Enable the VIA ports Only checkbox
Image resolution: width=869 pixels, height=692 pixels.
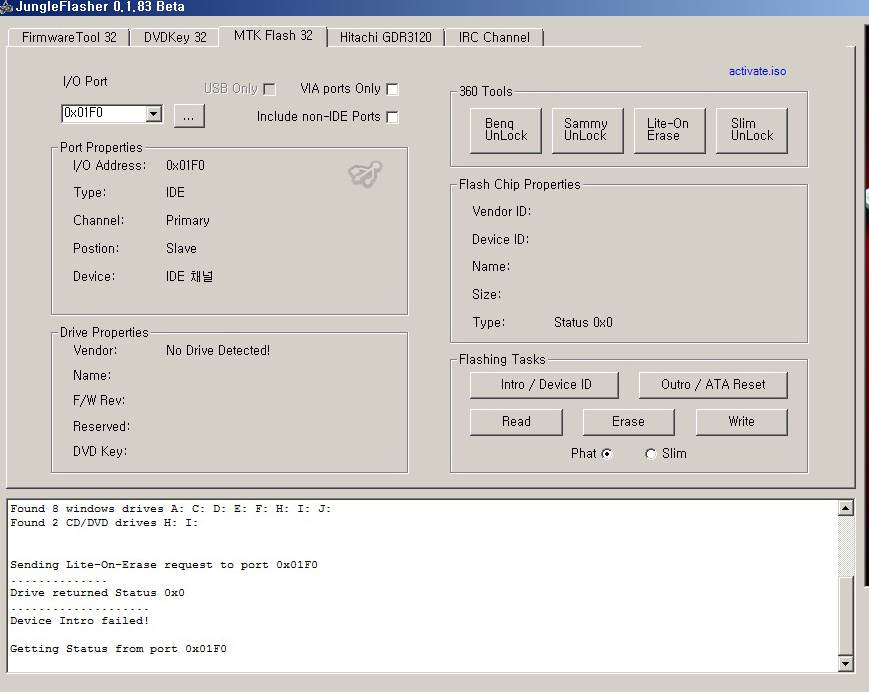tap(392, 89)
